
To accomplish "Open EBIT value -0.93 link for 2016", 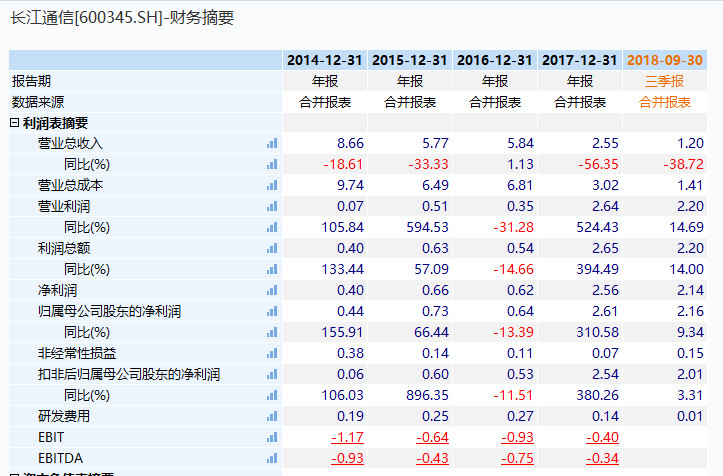I will pyautogui.click(x=517, y=437).
